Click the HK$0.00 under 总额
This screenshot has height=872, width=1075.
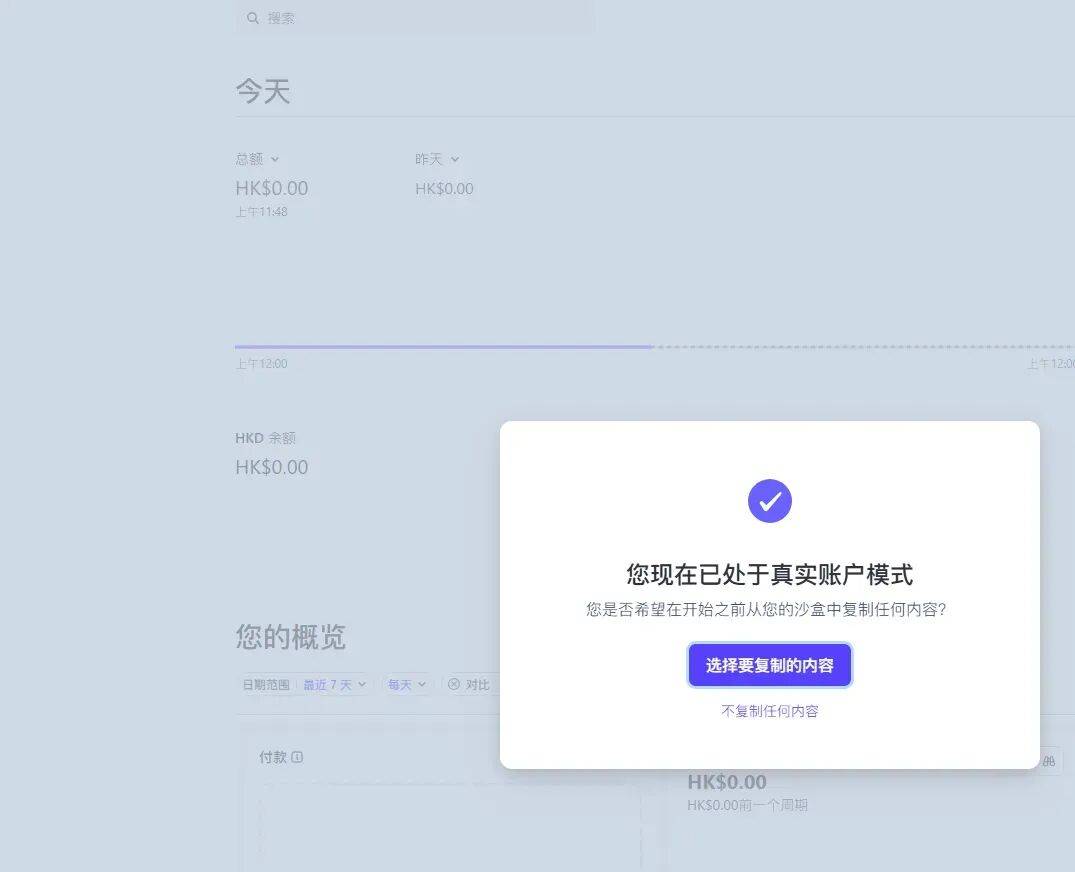pyautogui.click(x=271, y=188)
